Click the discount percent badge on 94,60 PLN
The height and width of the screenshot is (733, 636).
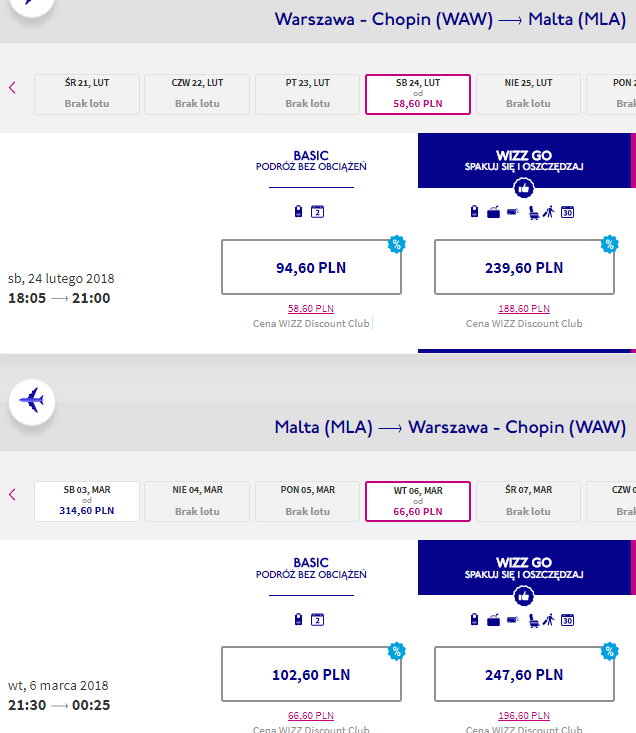(397, 244)
